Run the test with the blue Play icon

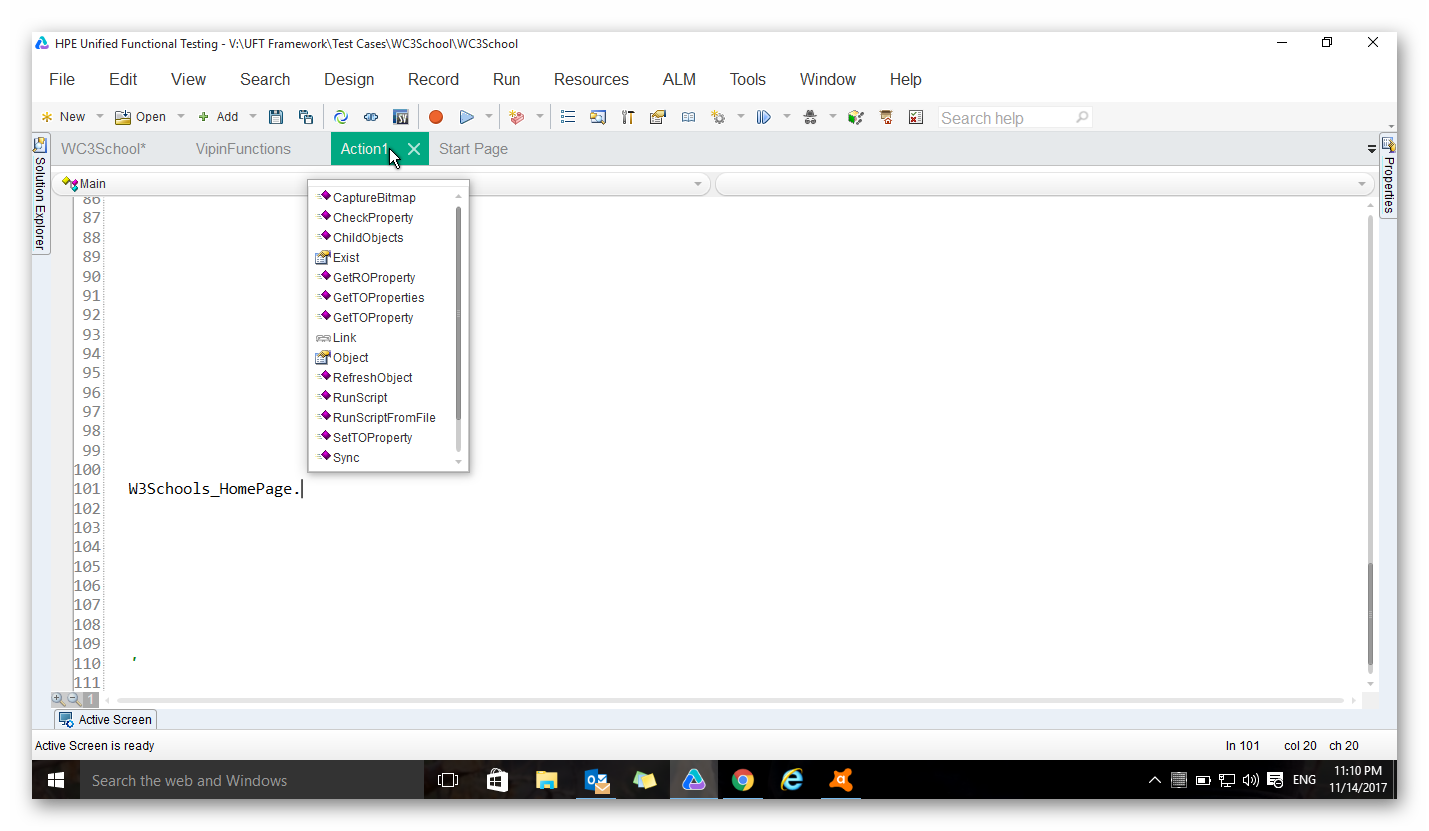466,117
